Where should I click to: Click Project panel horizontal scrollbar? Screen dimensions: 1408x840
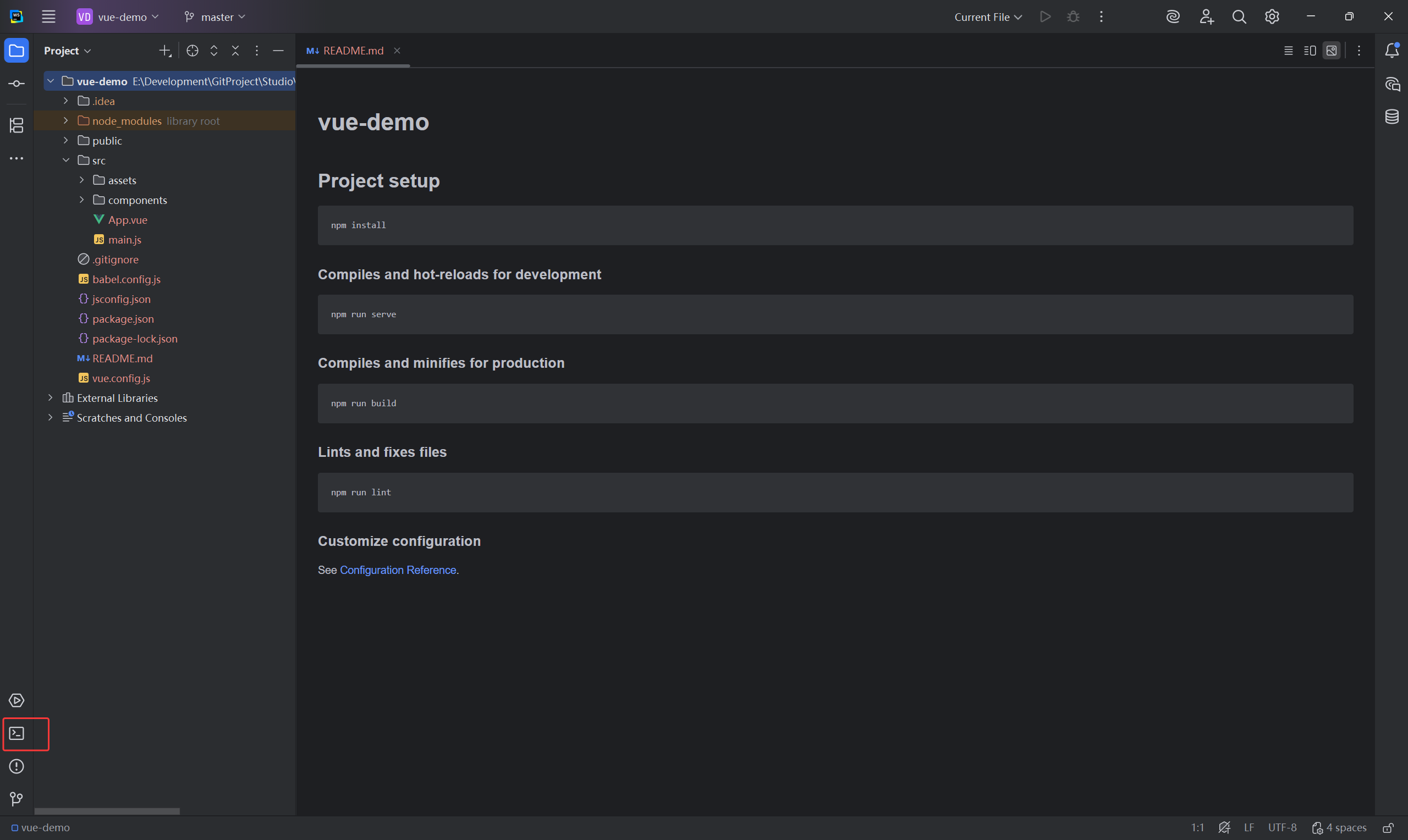[107, 811]
